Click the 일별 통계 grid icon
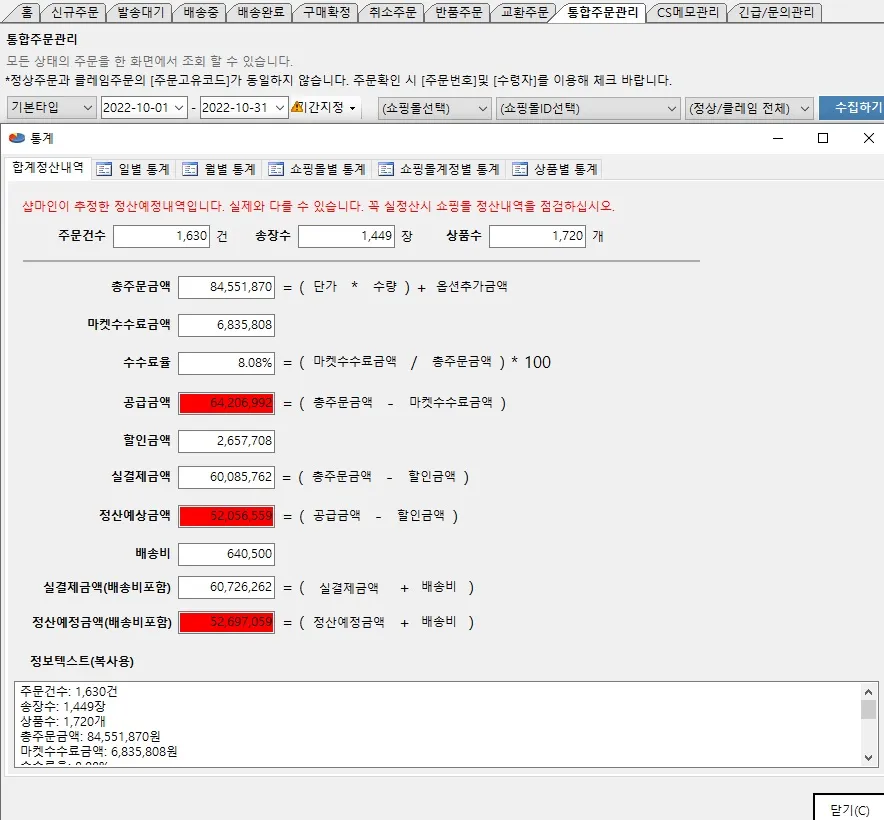884x820 pixels. tap(105, 170)
